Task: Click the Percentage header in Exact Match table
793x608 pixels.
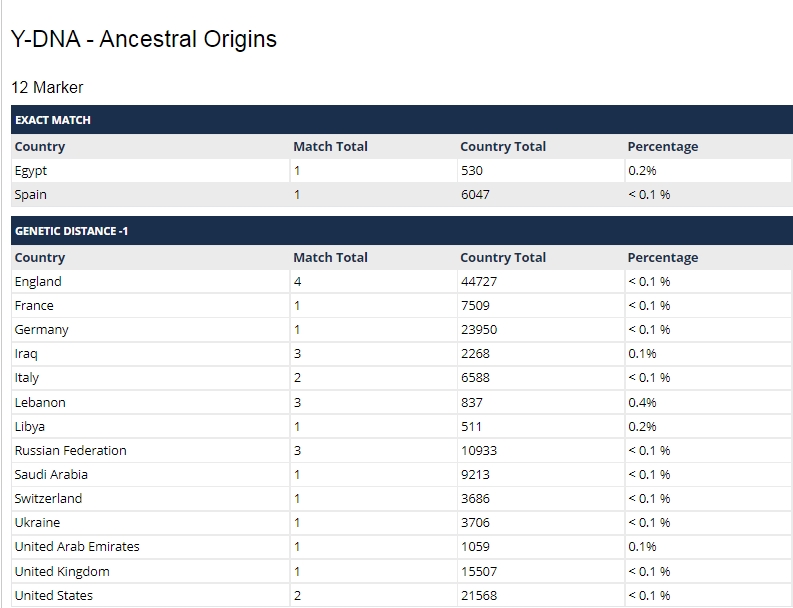Action: [x=663, y=147]
